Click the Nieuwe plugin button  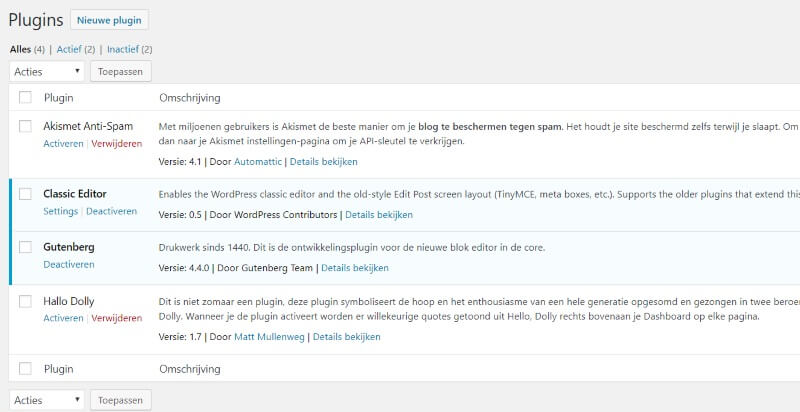109,20
